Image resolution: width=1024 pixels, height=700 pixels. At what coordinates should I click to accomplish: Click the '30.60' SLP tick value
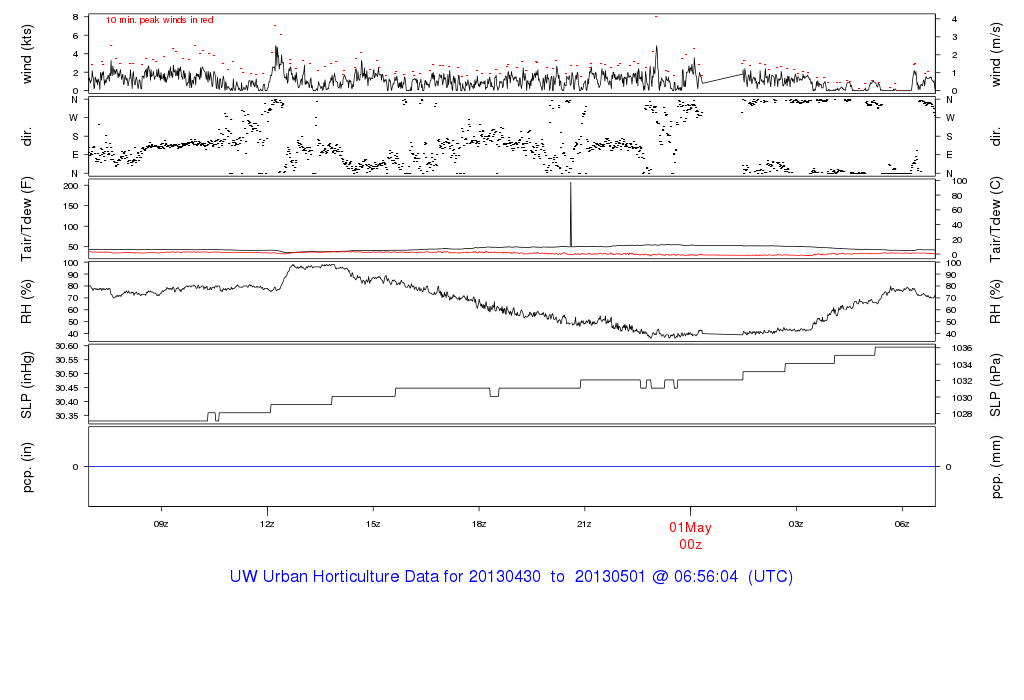[x=67, y=346]
